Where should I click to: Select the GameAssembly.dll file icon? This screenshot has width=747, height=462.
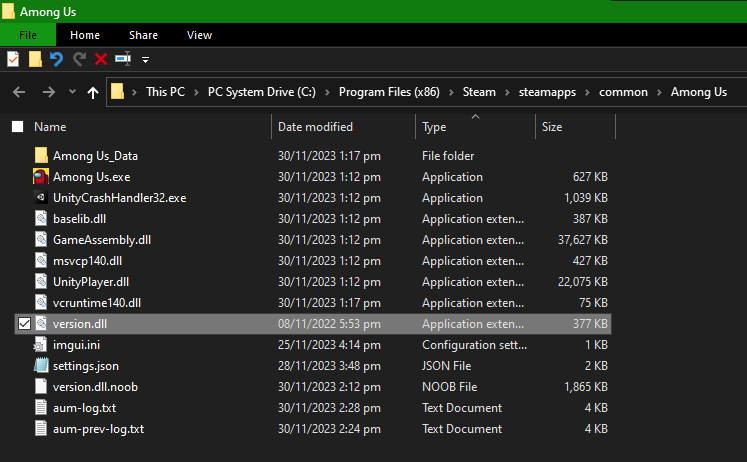point(41,239)
